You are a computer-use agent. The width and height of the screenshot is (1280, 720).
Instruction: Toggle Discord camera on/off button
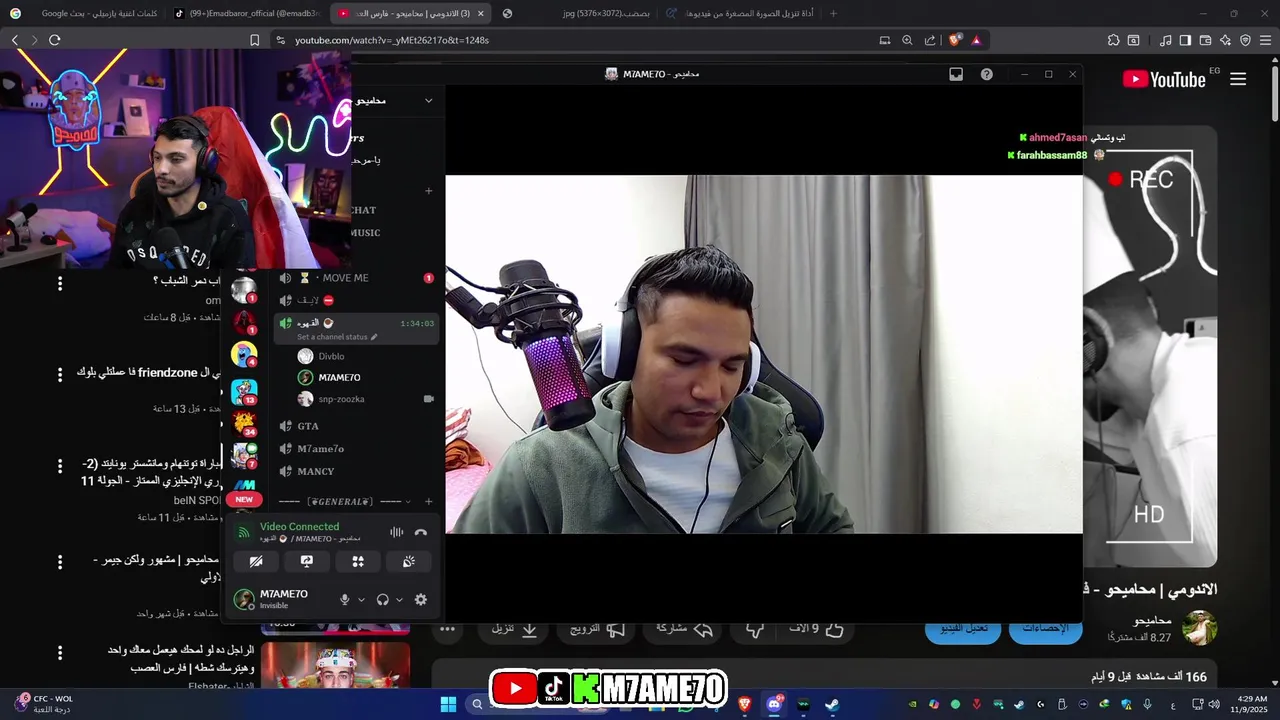point(256,562)
